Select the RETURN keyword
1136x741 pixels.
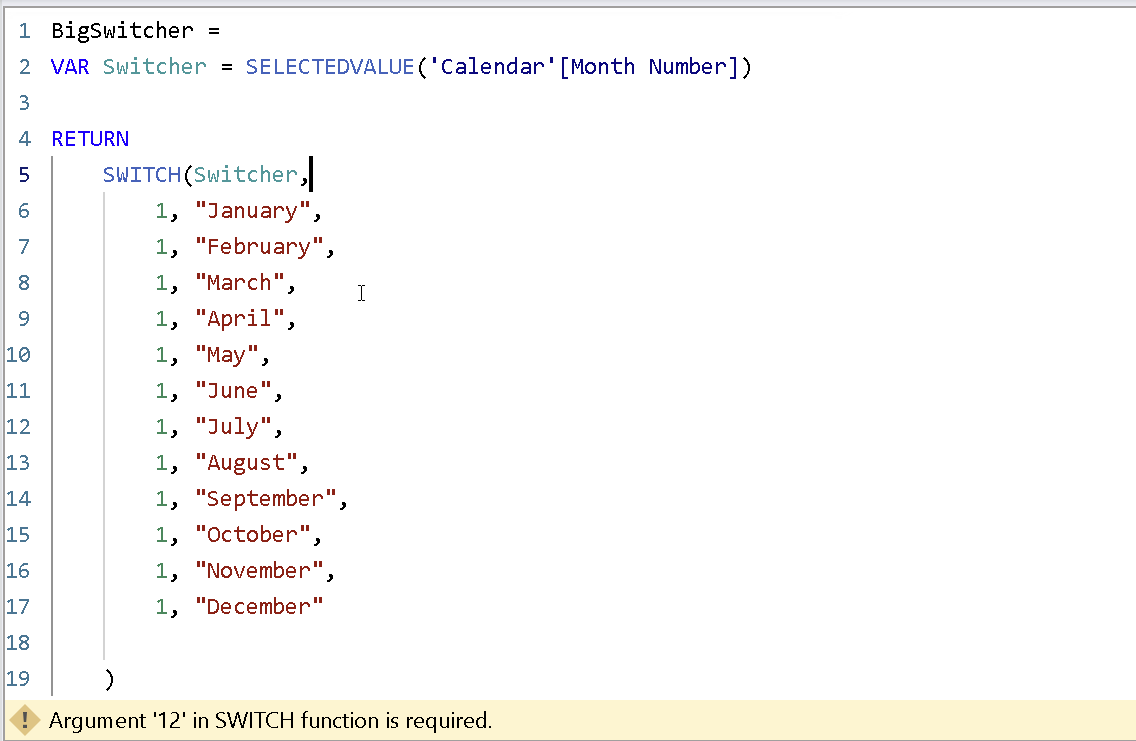click(89, 138)
